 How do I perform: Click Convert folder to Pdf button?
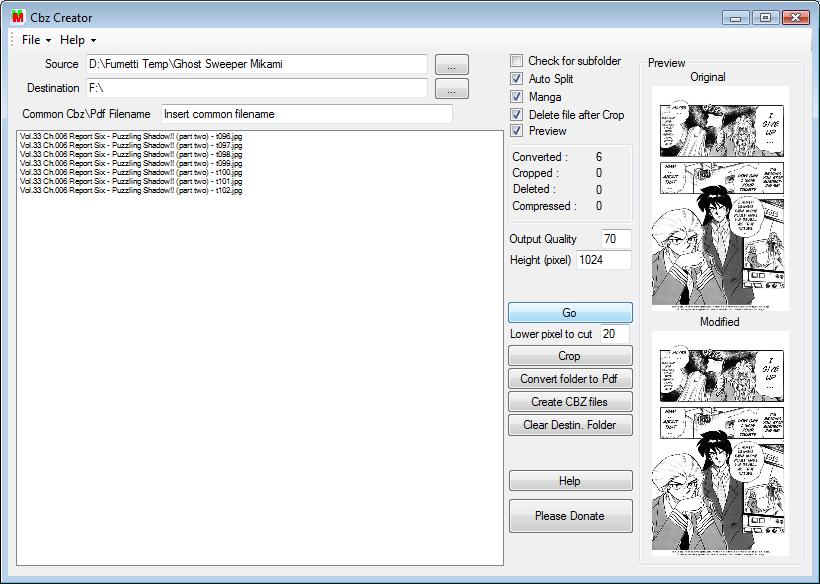pos(570,379)
